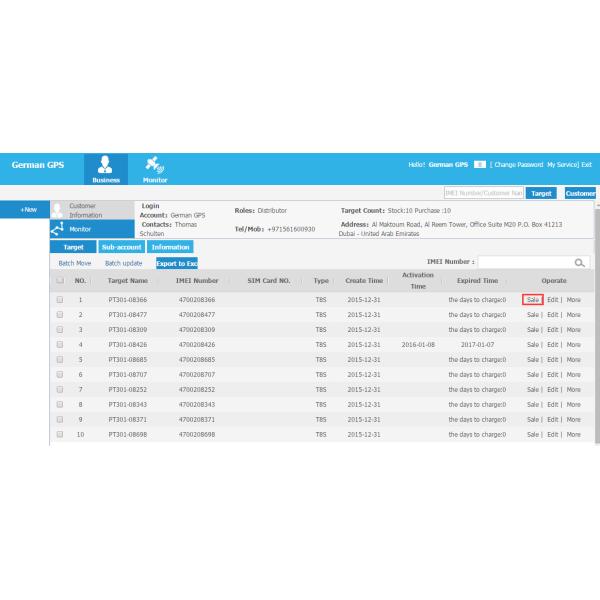Viewport: 600px width, 600px height.
Task: Click the Export to Excel button
Action: click(177, 263)
